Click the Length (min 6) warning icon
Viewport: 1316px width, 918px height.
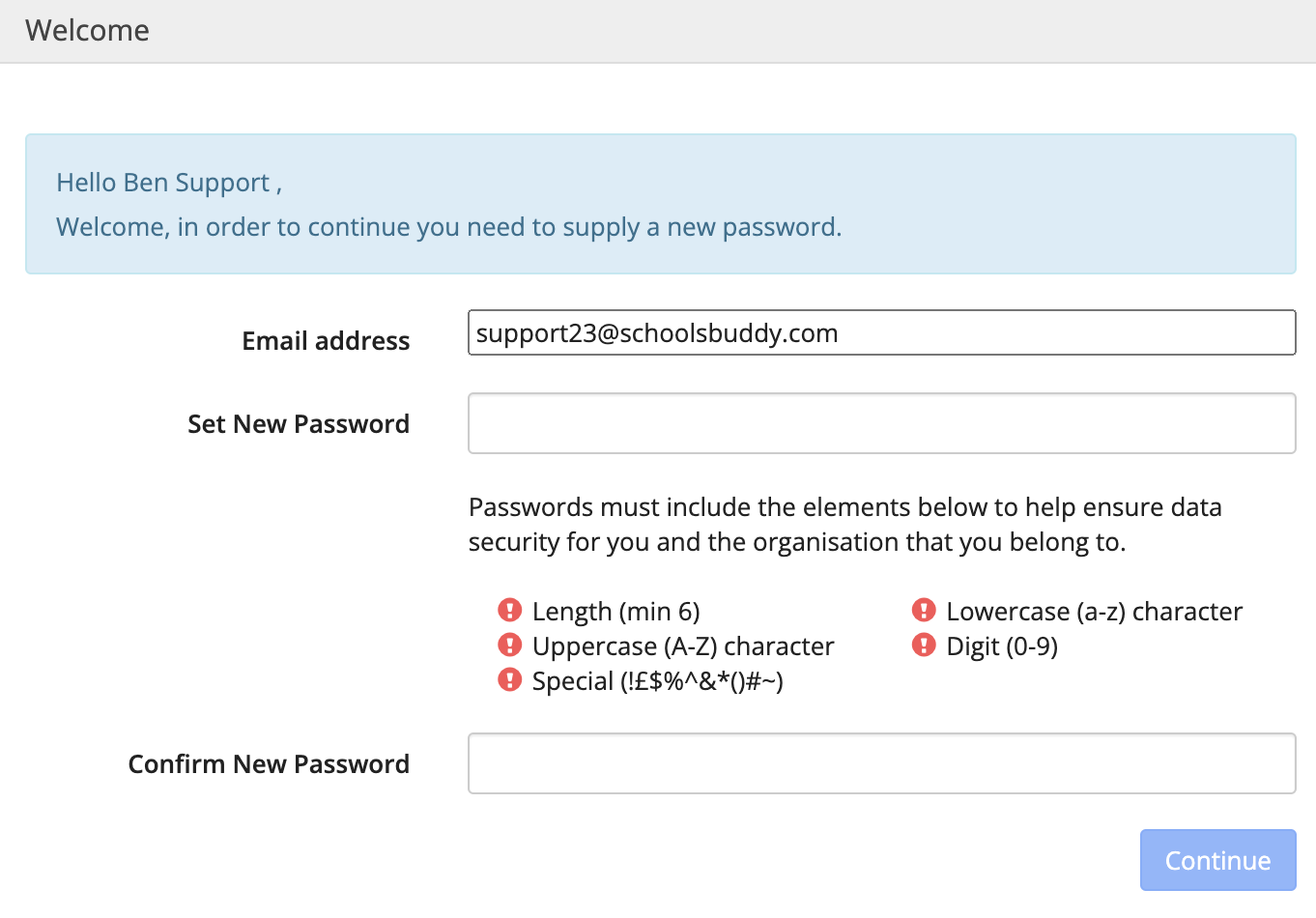pos(509,610)
